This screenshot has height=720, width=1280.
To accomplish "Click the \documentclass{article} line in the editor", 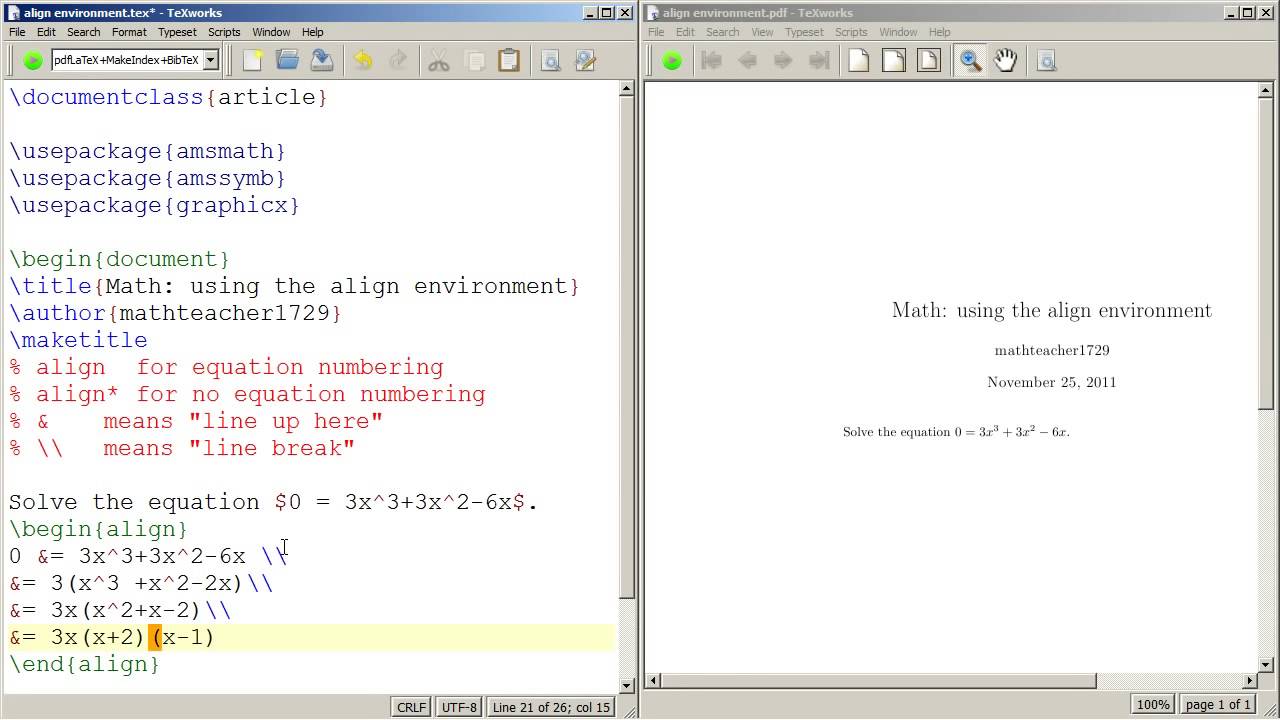I will tap(168, 97).
